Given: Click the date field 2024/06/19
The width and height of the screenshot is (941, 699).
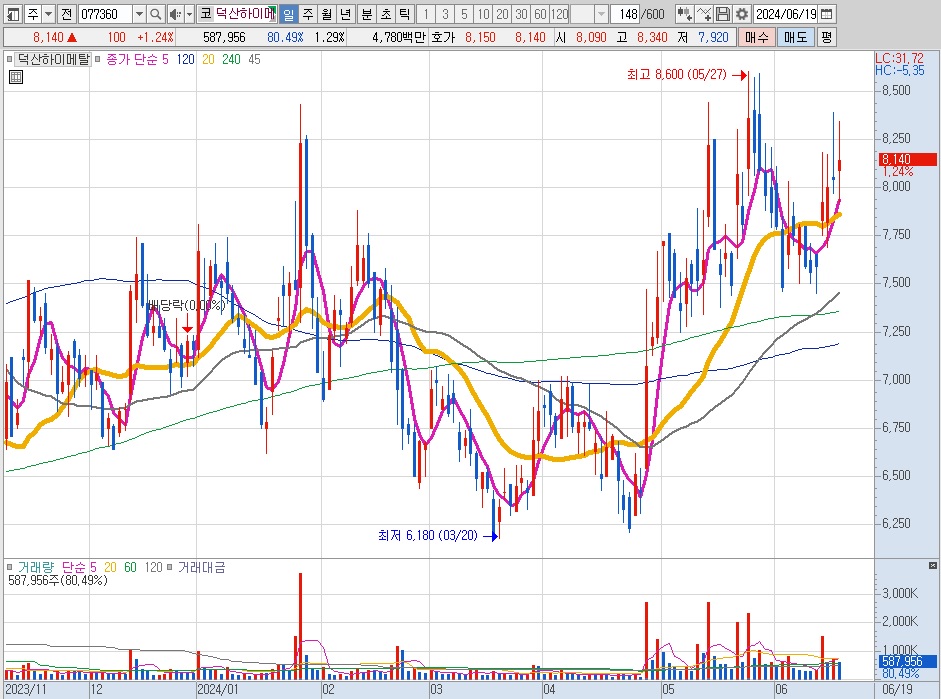Looking at the screenshot, I should 786,14.
